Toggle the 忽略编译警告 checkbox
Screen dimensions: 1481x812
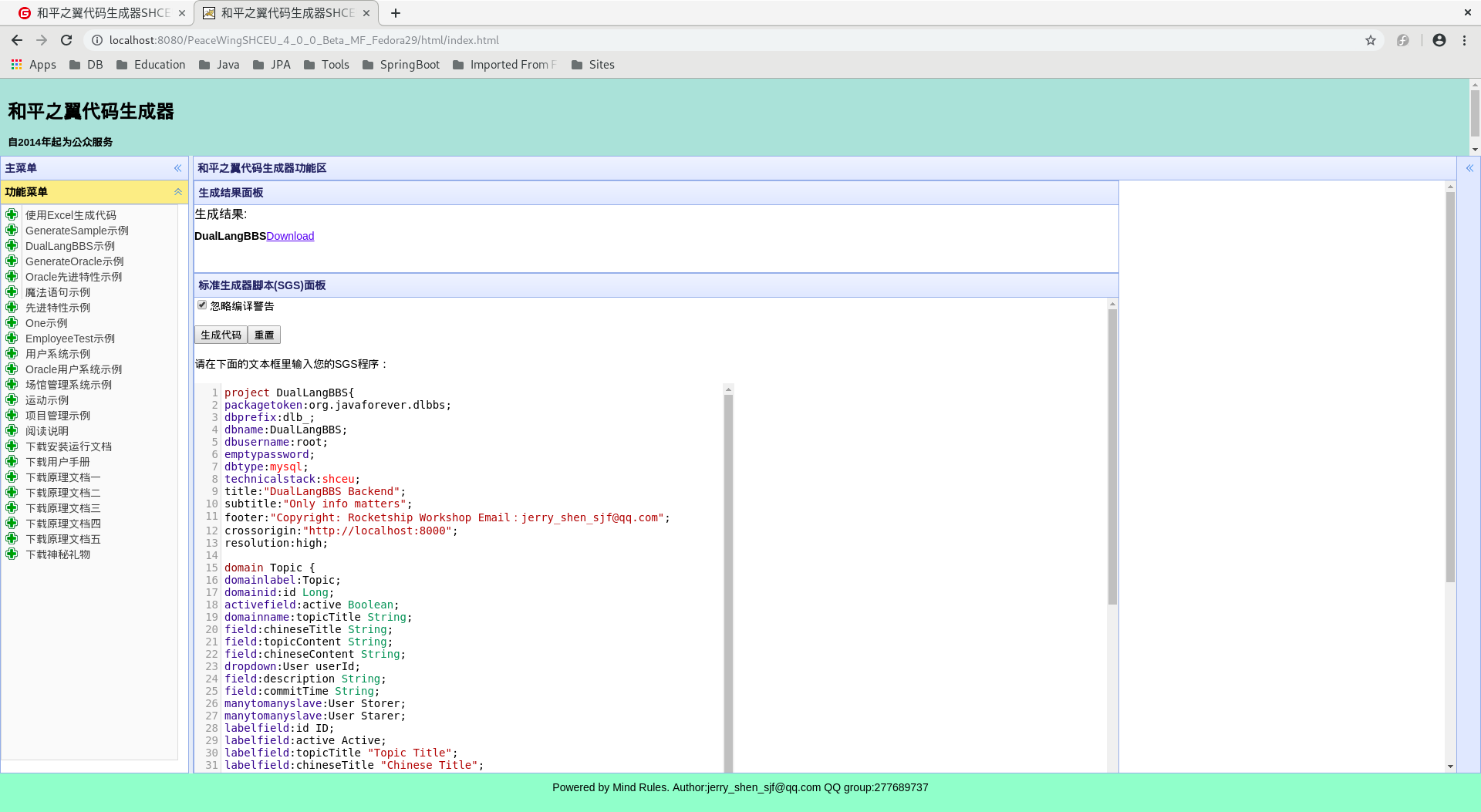(202, 305)
